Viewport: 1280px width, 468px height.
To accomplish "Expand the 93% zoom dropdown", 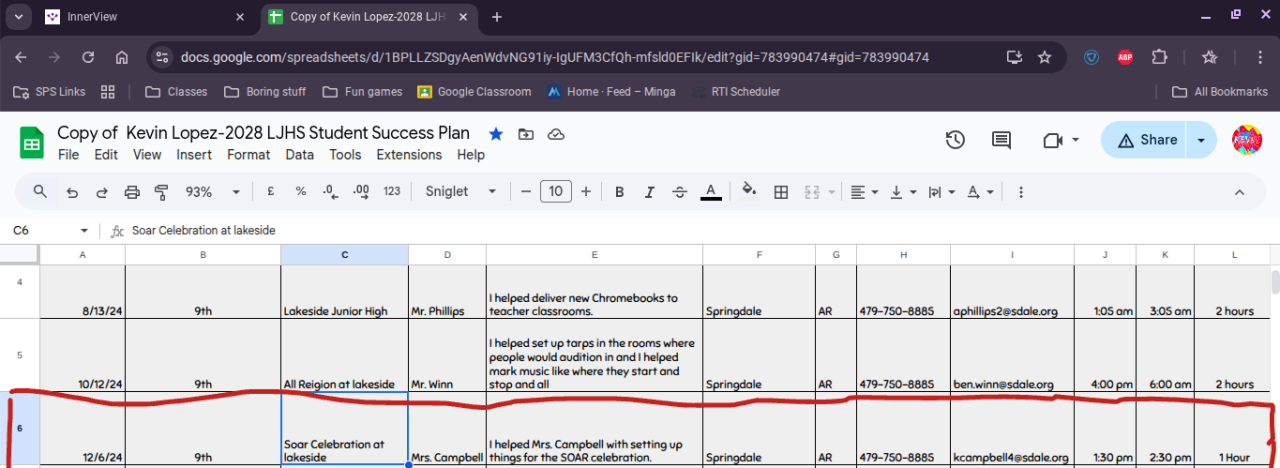I will tap(213, 192).
